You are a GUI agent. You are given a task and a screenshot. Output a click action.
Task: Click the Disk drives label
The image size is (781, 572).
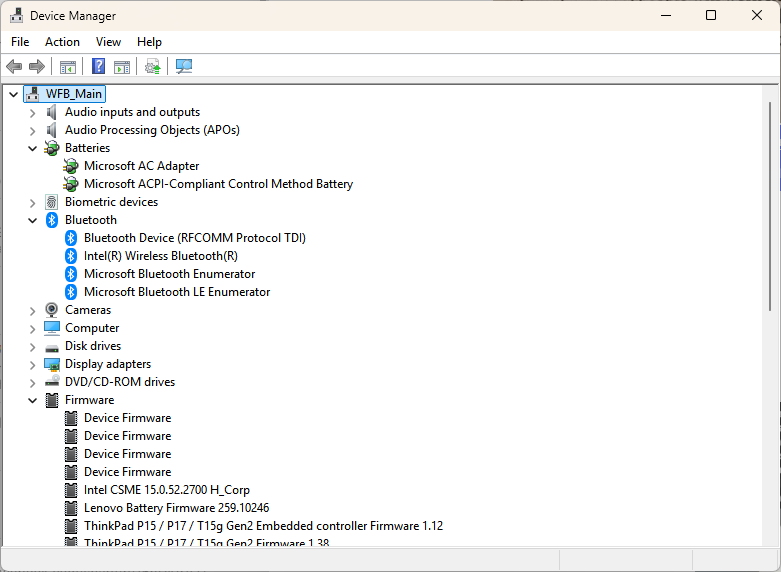coord(93,346)
